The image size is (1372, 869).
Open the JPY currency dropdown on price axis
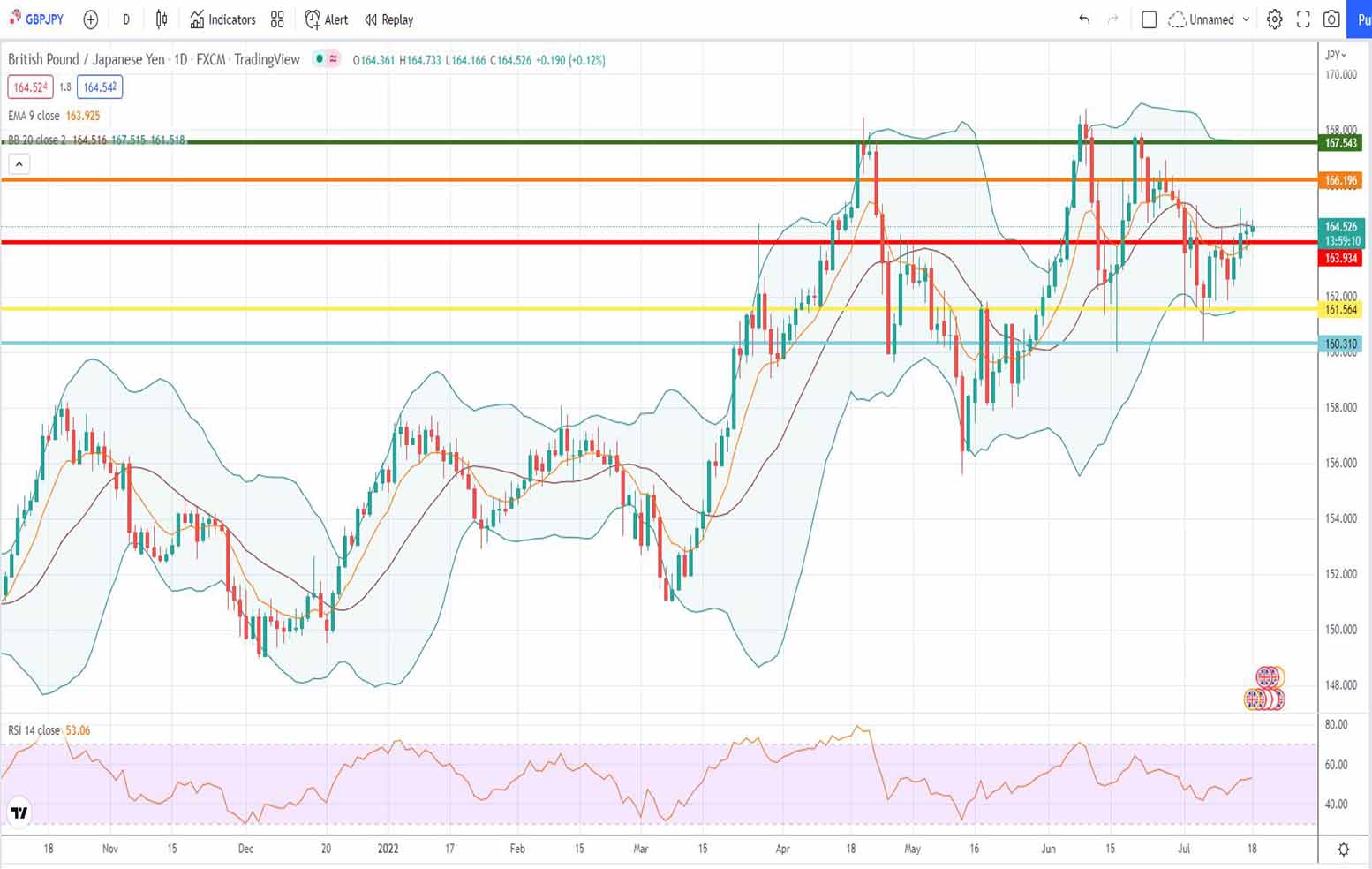[1336, 55]
